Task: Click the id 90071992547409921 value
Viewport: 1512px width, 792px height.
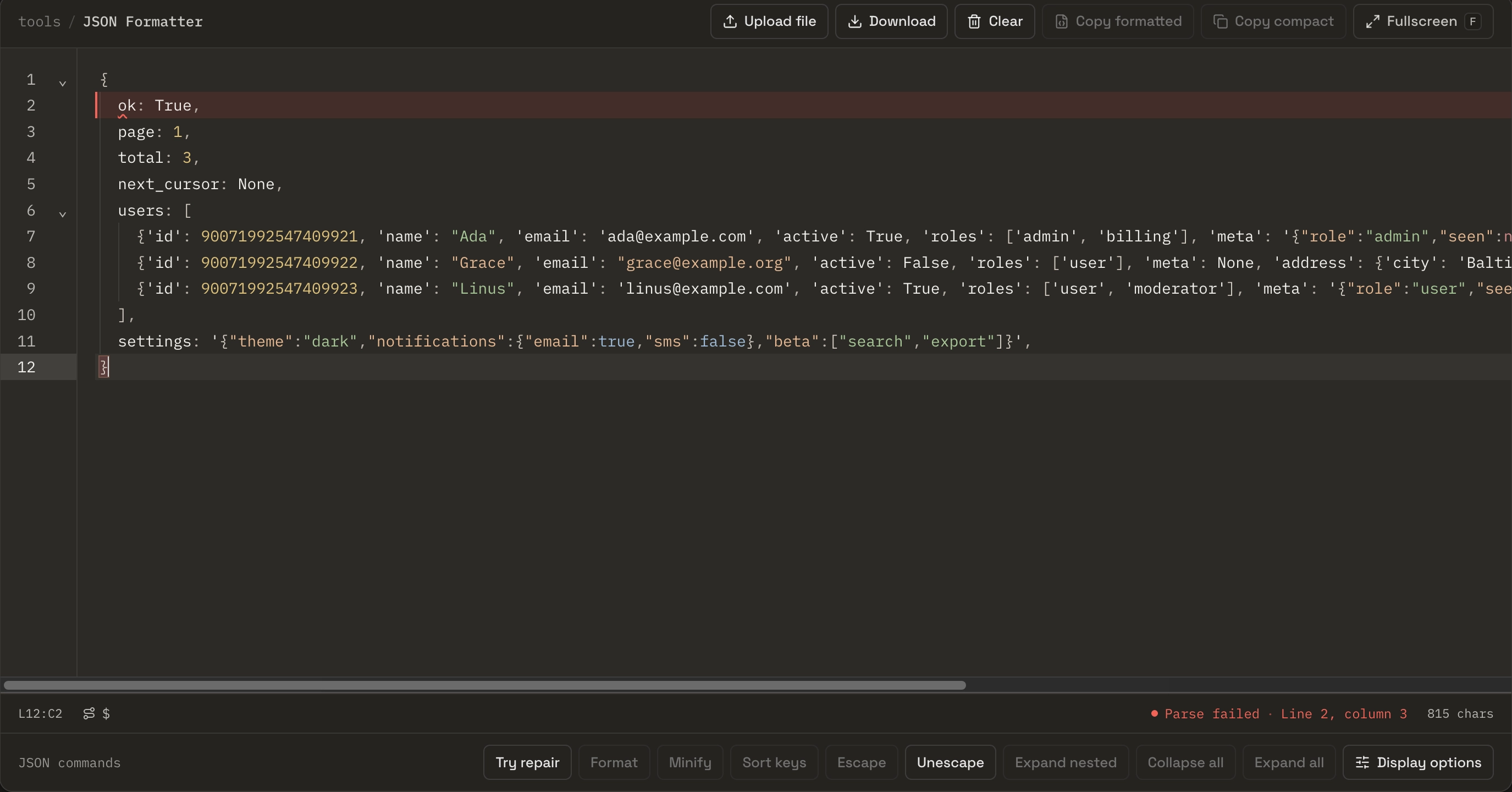Action: pos(279,237)
